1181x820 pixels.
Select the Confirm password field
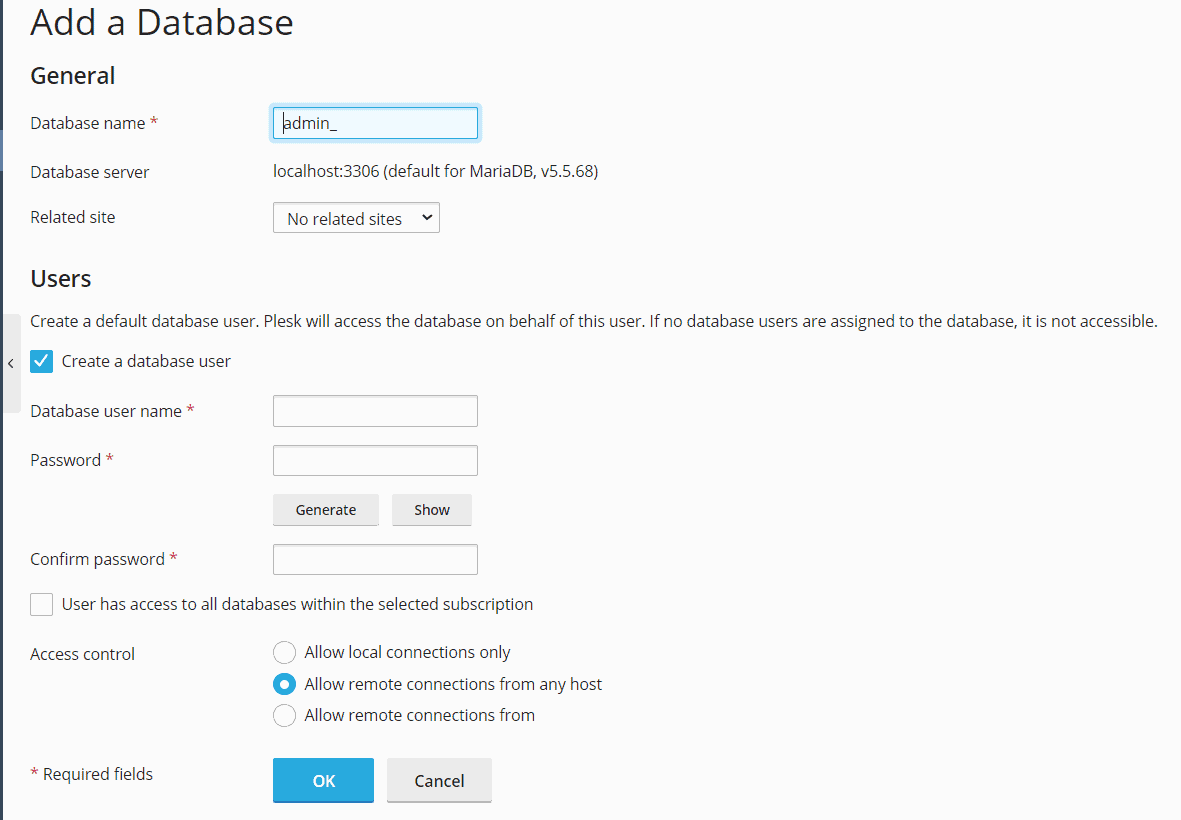[375, 559]
